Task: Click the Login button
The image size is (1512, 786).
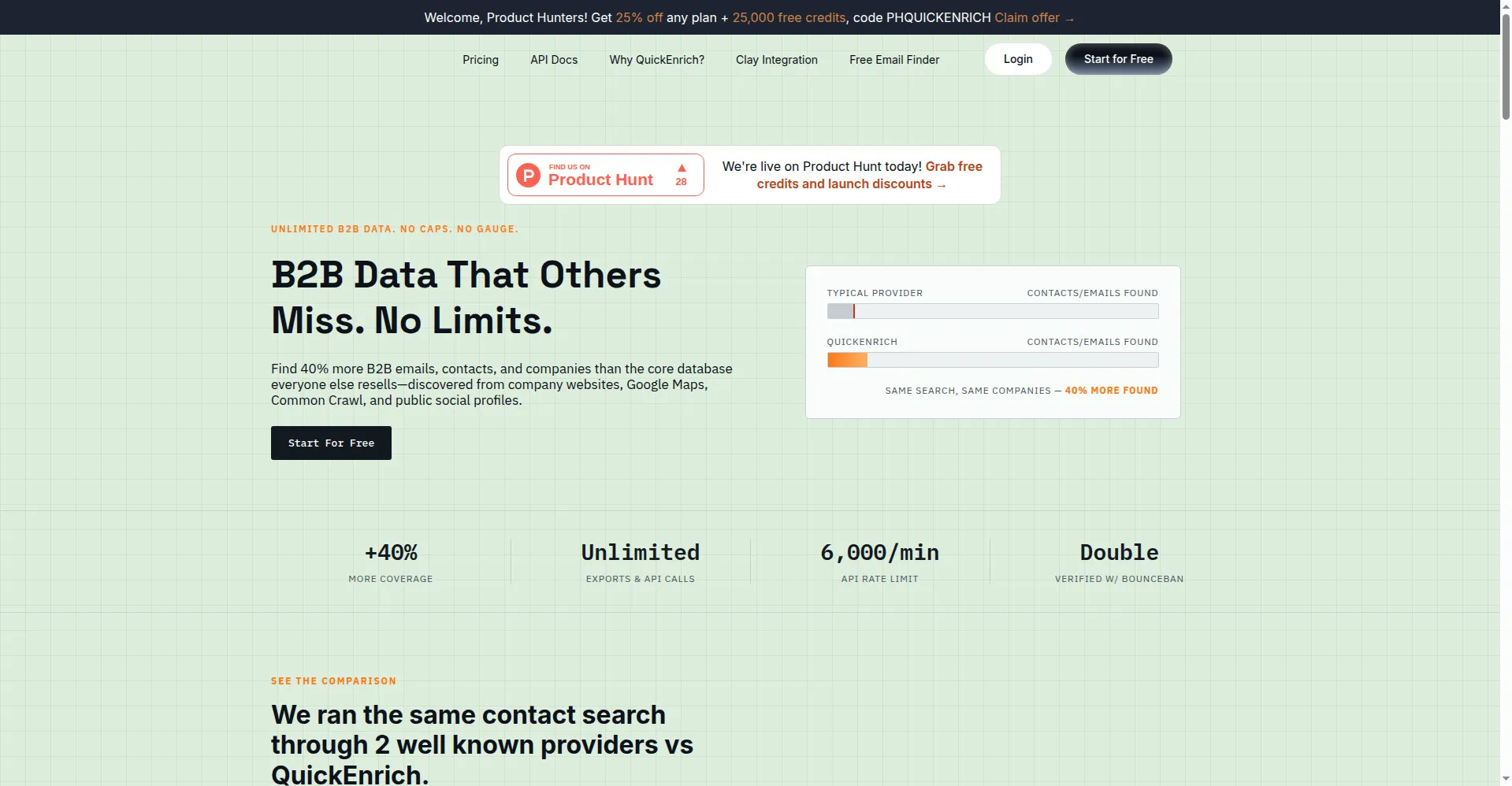Action: 1018,59
